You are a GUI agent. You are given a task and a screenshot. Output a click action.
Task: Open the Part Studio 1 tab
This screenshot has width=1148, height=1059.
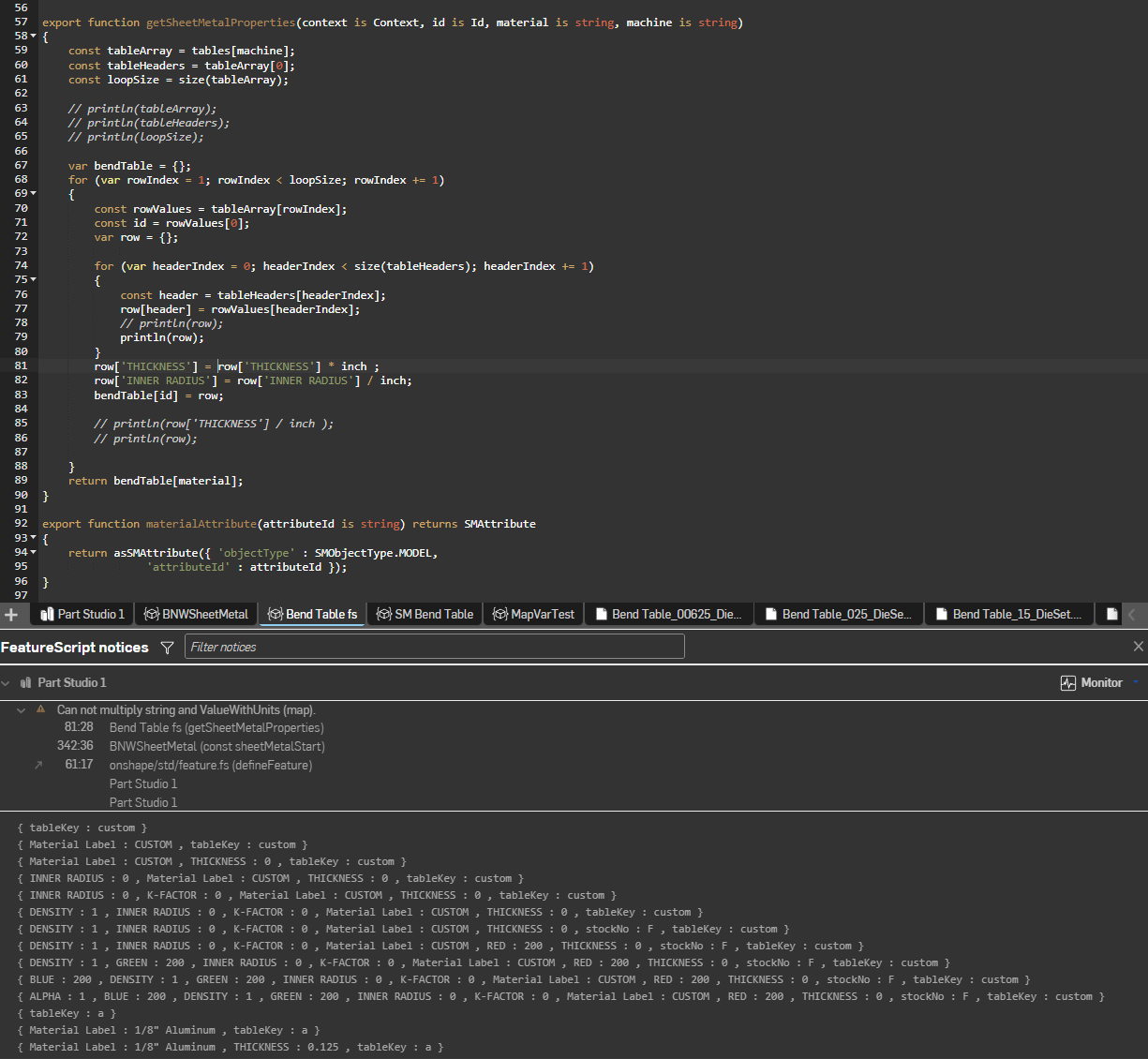coord(82,615)
